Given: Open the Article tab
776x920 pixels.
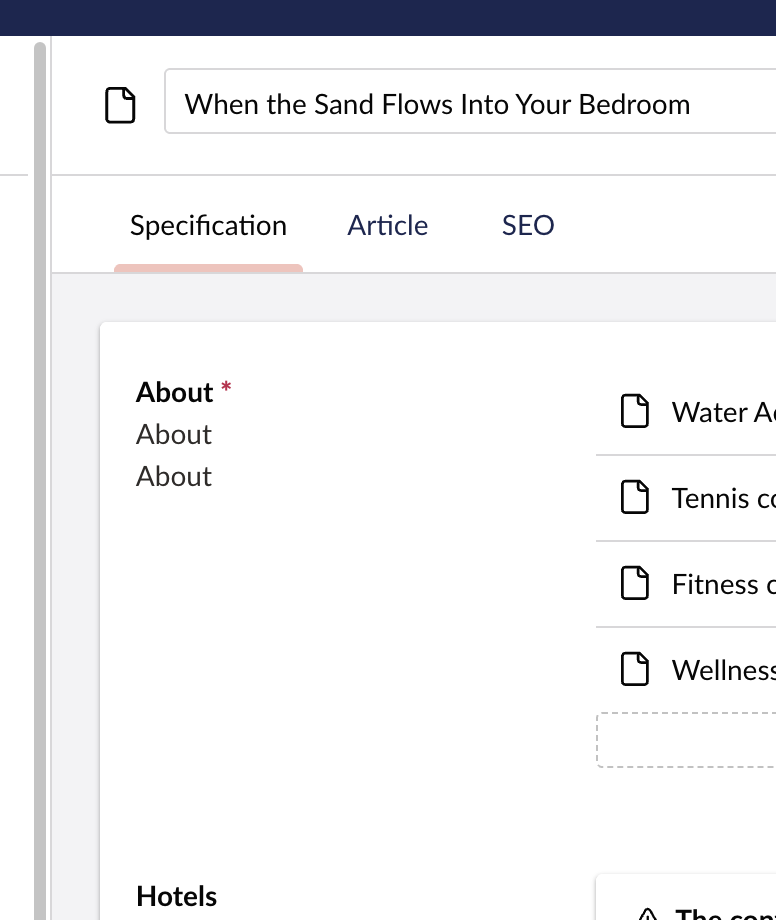Looking at the screenshot, I should [387, 226].
